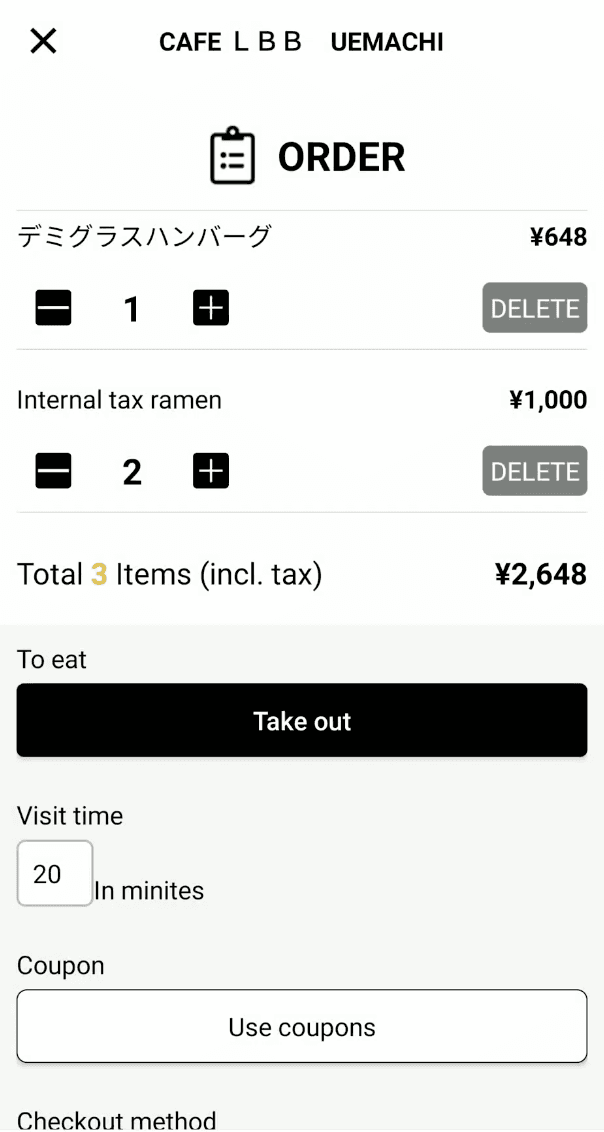Click the ¥648 price label
Viewport: 604px width, 1132px height.
(x=558, y=237)
